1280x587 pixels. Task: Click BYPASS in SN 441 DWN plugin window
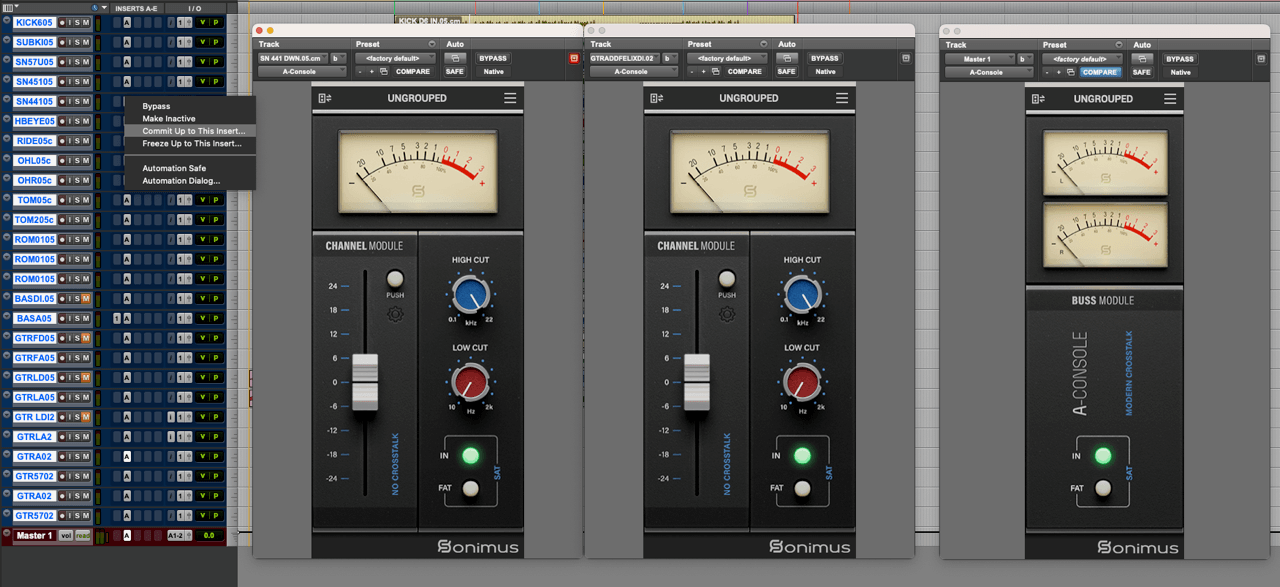[x=493, y=58]
